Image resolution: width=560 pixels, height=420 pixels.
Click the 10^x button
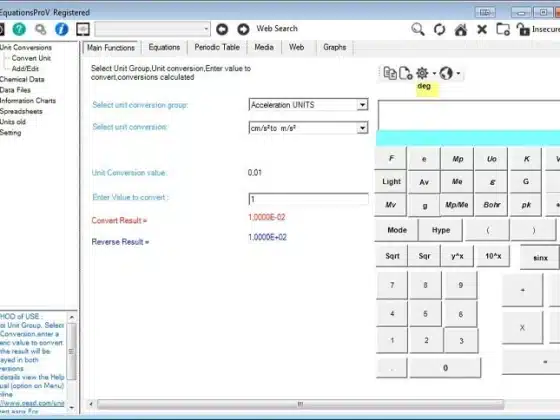493,256
